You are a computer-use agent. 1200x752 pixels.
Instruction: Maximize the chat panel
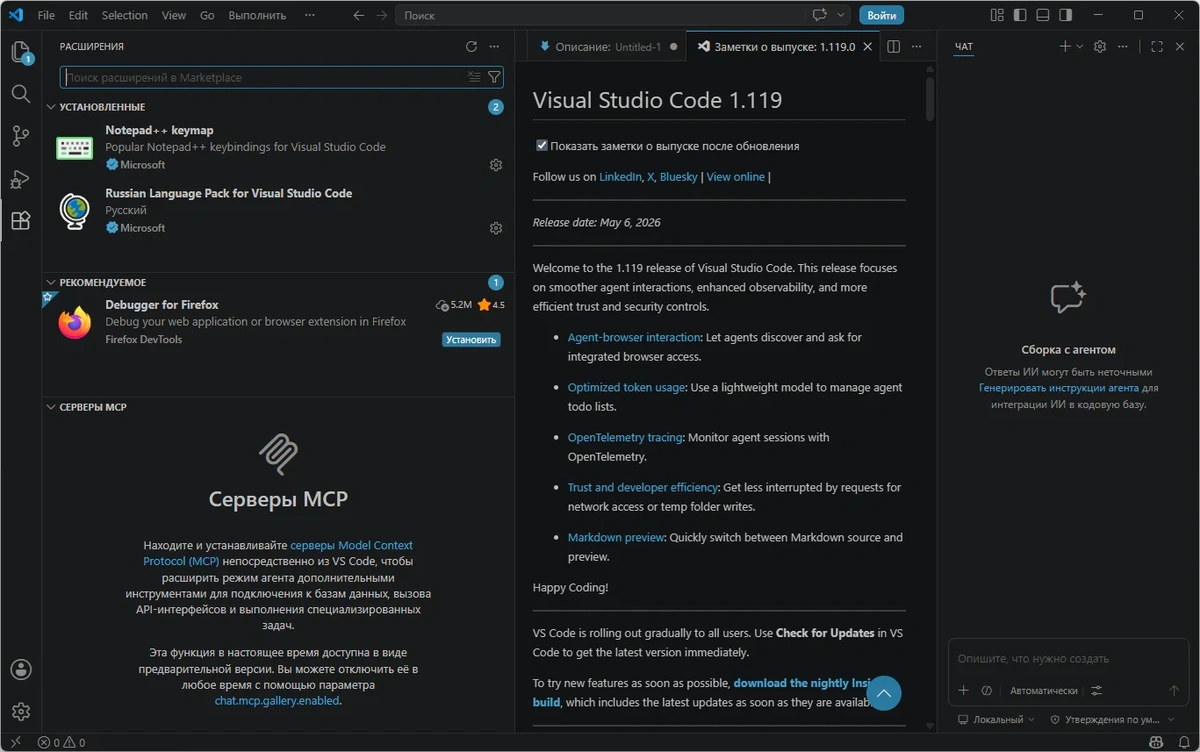point(1157,46)
